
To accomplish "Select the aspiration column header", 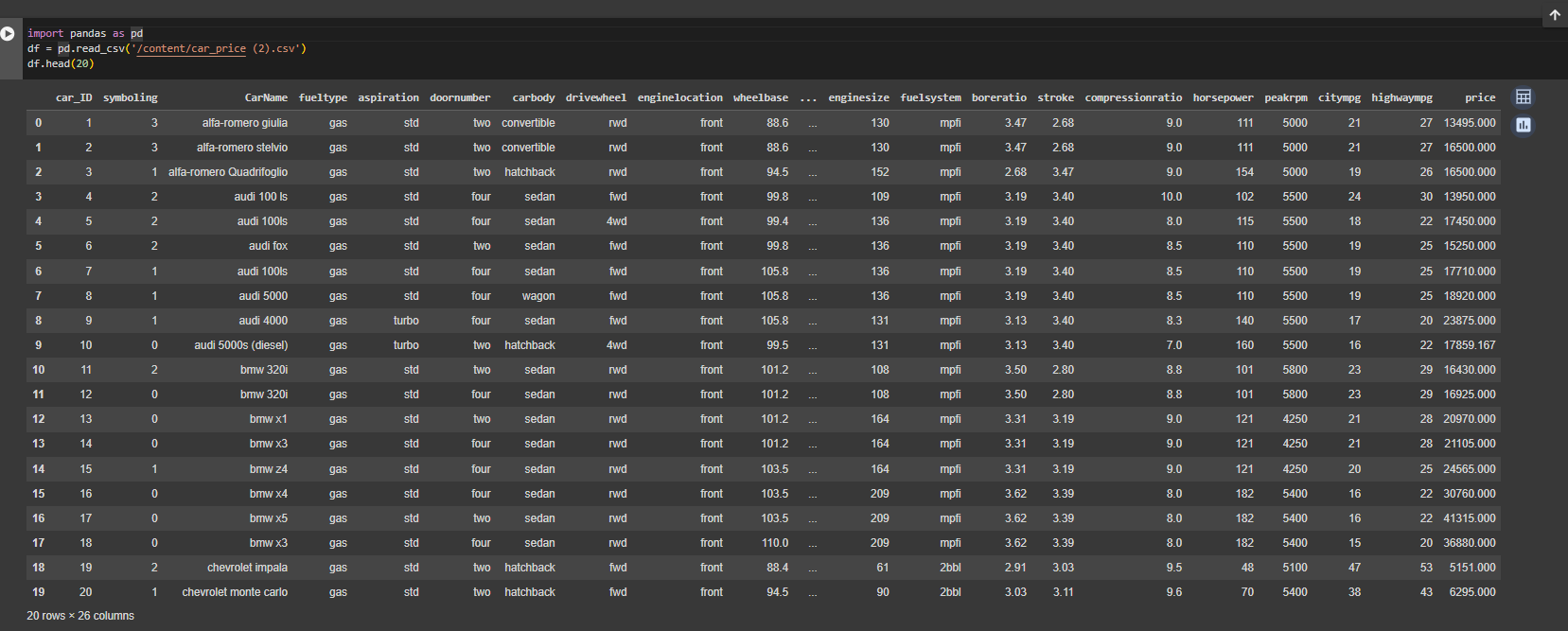I will [x=388, y=97].
